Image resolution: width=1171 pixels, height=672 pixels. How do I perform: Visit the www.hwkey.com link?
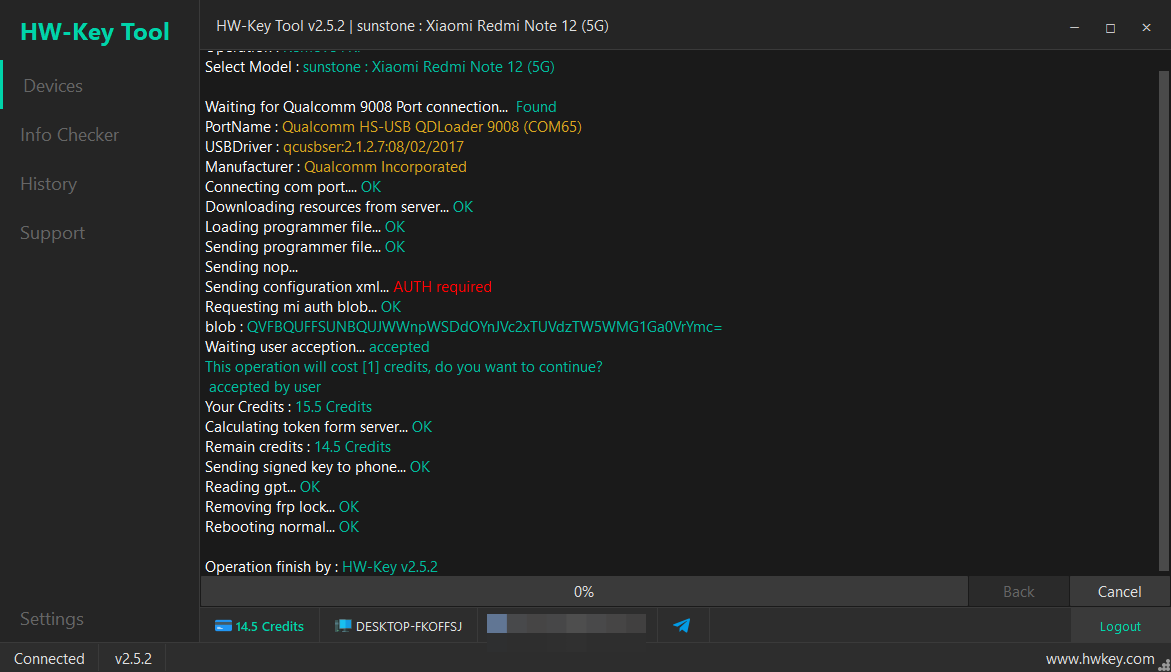pos(1100,659)
